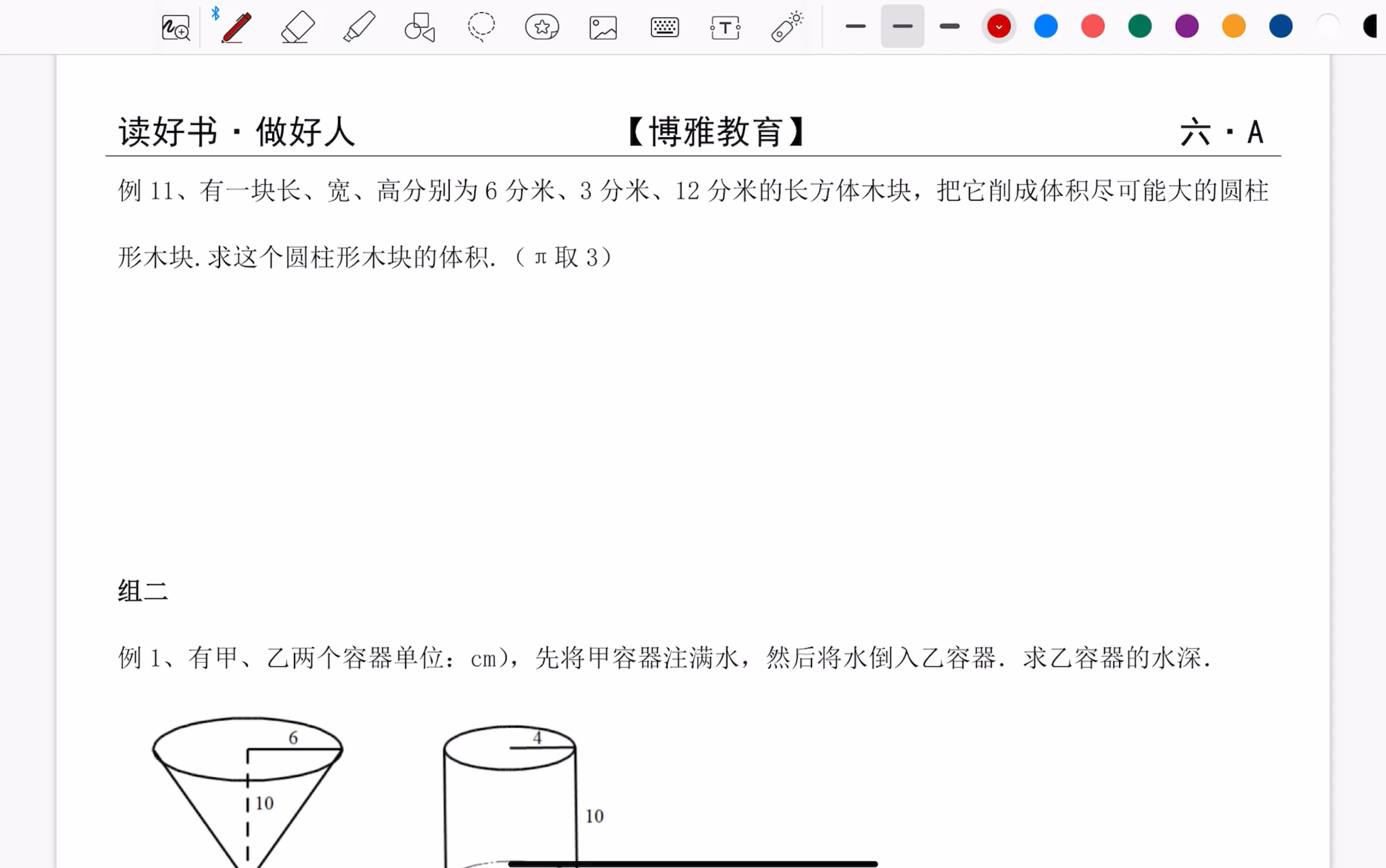Click the cone radius label 6

click(x=293, y=738)
